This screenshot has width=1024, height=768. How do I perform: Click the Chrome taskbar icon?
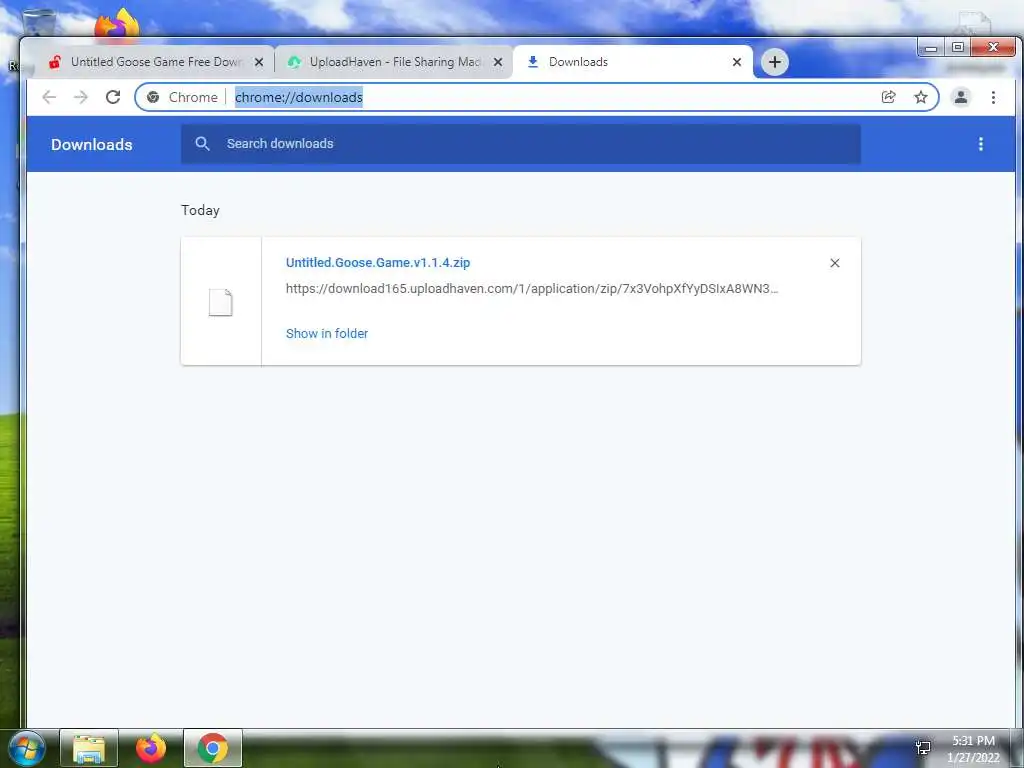(213, 748)
